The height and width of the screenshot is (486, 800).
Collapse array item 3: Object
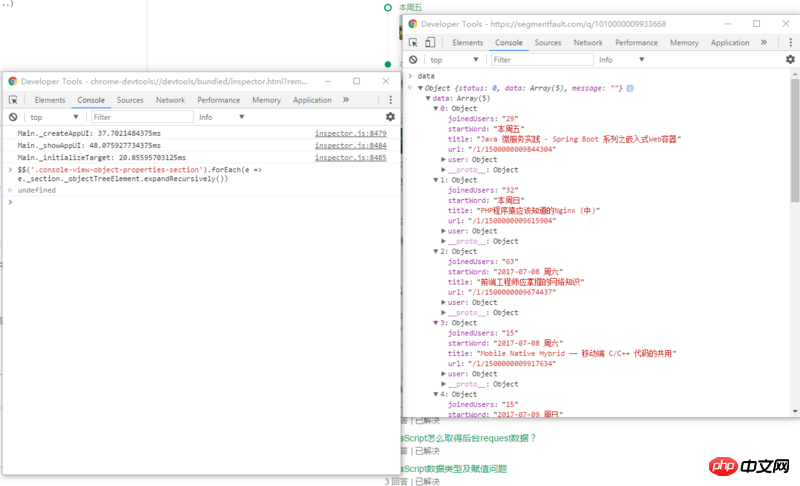tap(436, 323)
